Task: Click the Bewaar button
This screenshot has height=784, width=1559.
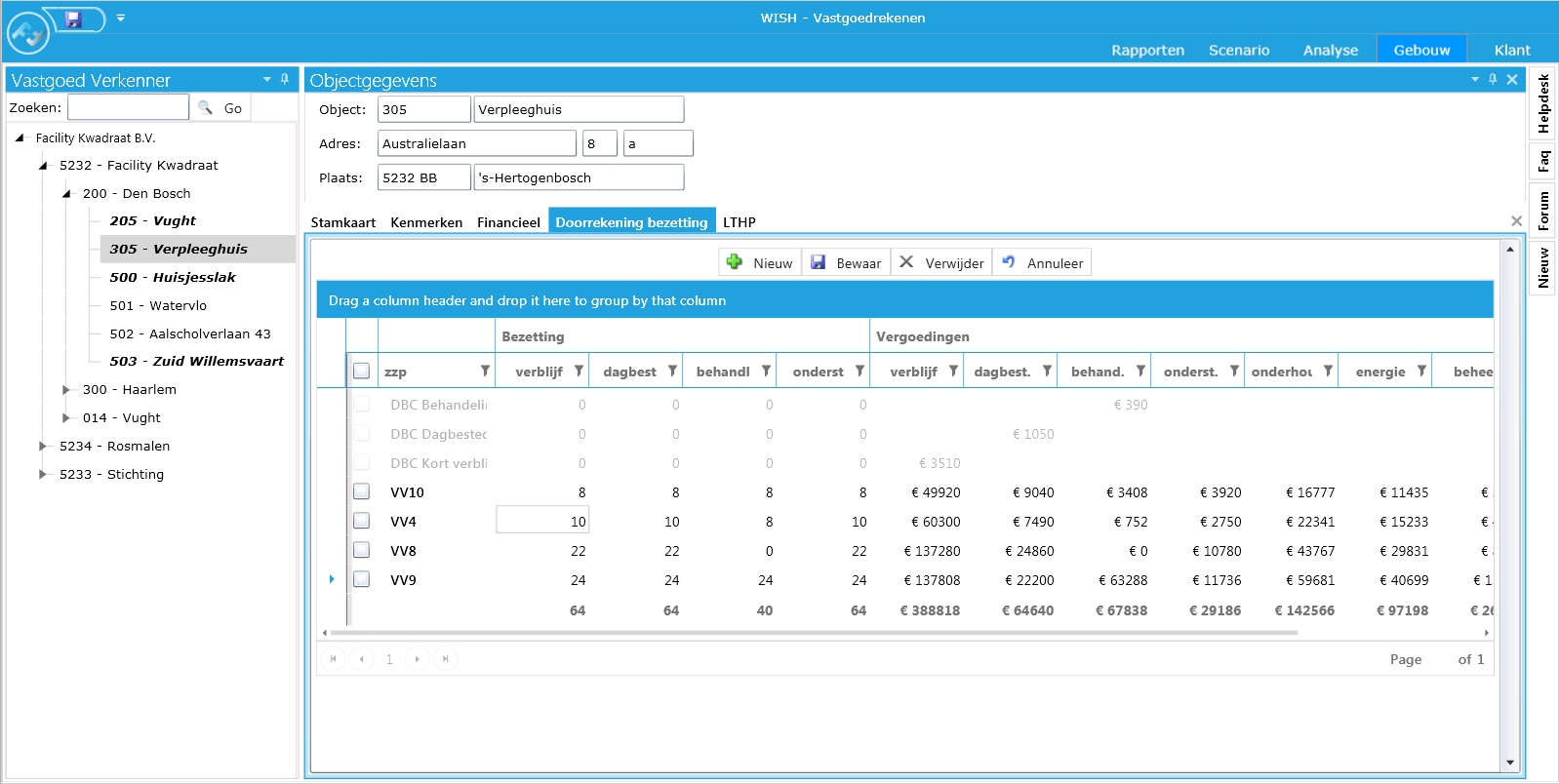Action: pos(846,263)
